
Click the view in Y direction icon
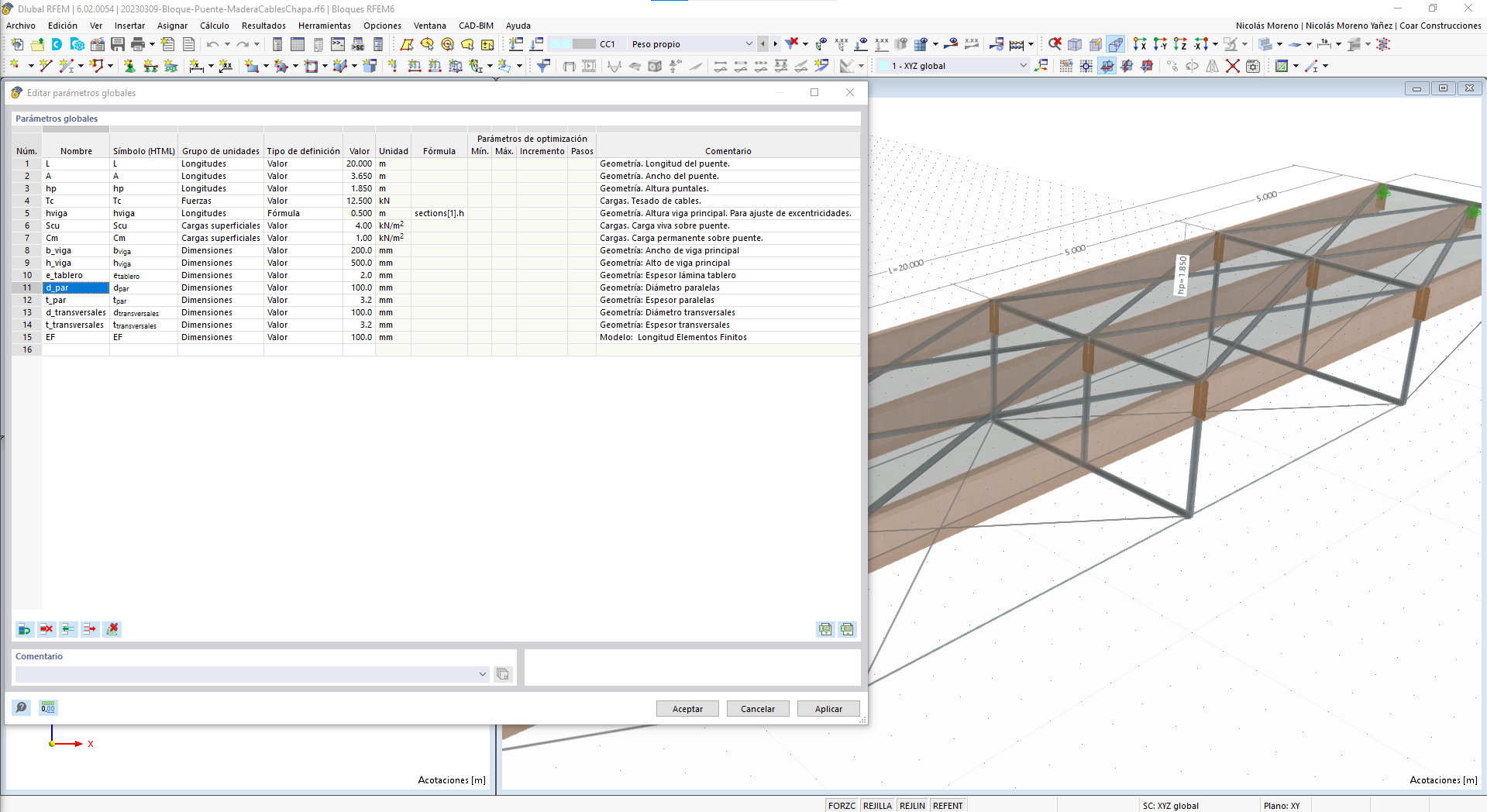1160,44
